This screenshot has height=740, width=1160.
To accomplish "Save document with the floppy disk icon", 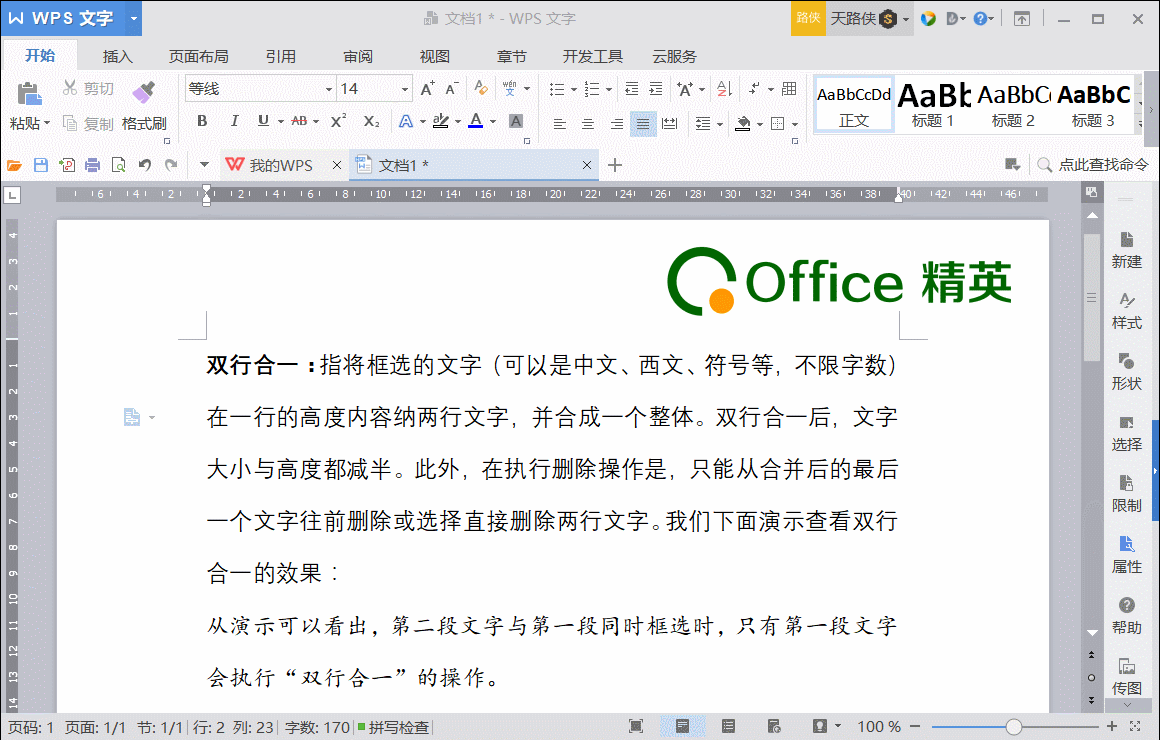I will [x=41, y=165].
